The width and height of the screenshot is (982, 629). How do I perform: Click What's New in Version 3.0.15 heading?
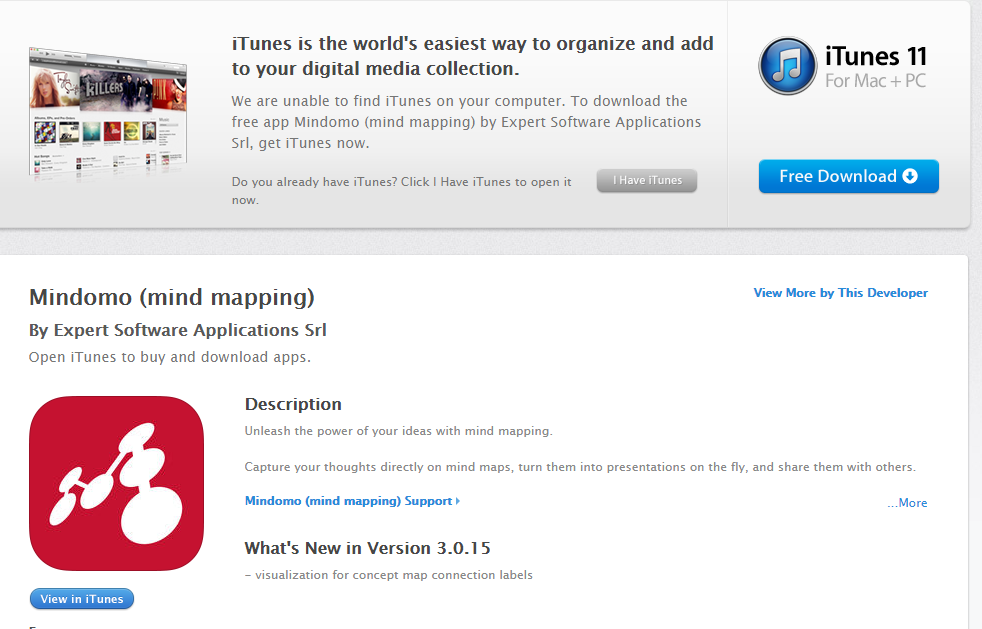pos(368,548)
